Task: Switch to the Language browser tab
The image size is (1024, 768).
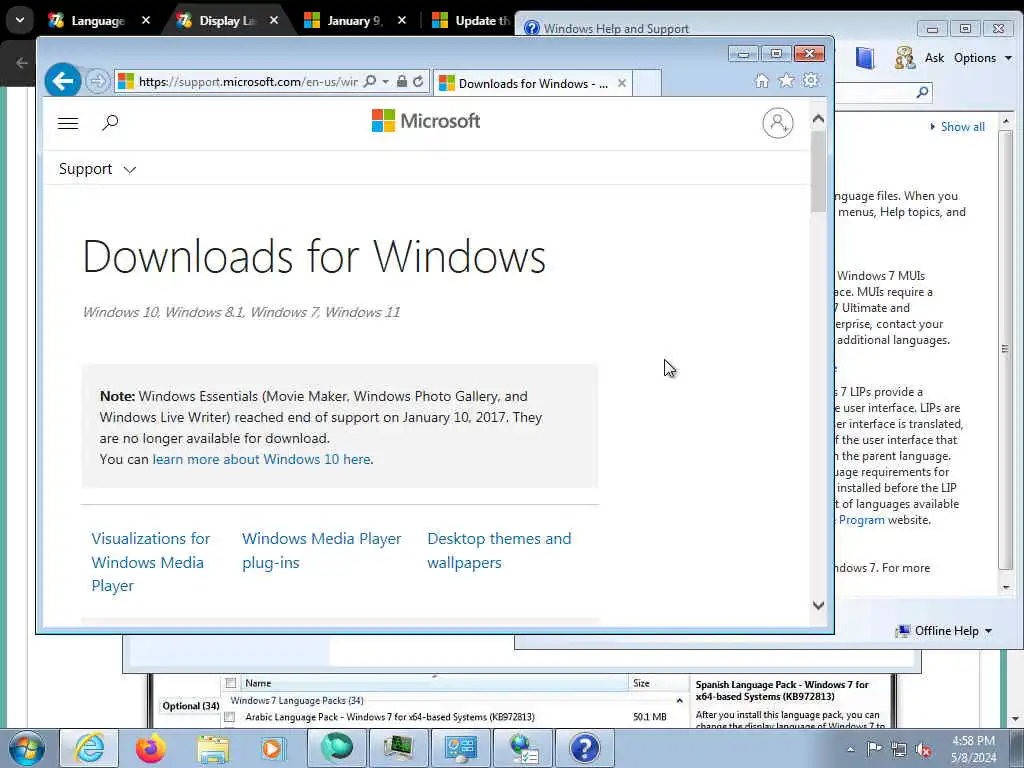Action: pyautogui.click(x=98, y=21)
